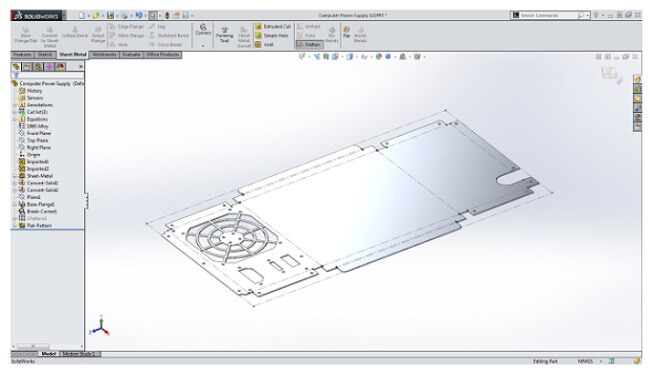Expand the Flat-Pattern node

[15, 226]
